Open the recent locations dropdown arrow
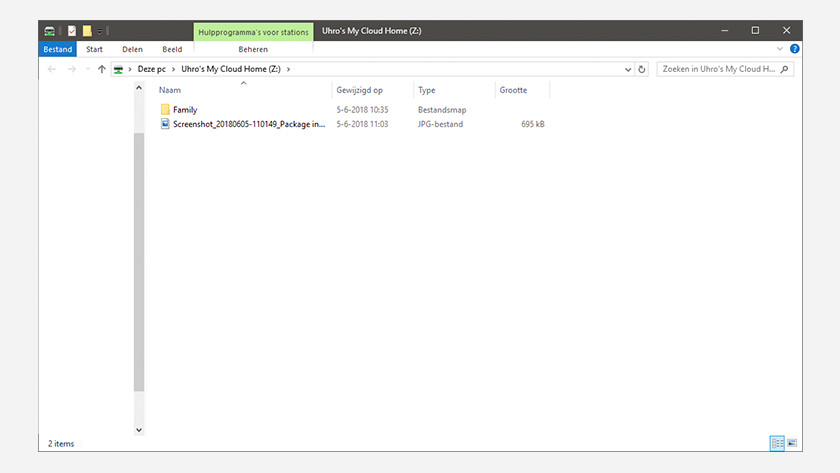This screenshot has width=840, height=473. pos(86,70)
